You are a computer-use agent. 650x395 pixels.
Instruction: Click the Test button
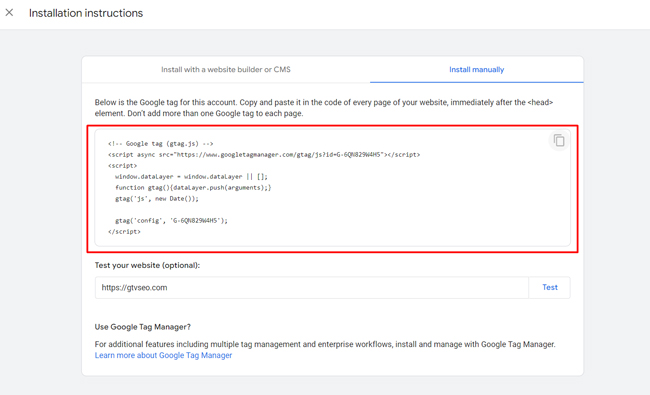550,287
